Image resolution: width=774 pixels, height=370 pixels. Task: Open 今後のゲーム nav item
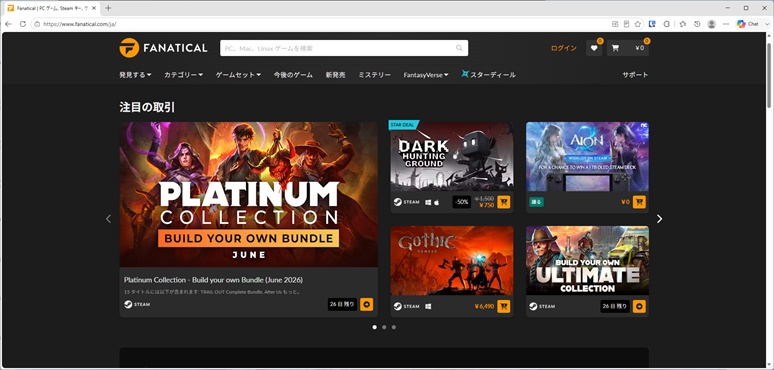[x=293, y=75]
